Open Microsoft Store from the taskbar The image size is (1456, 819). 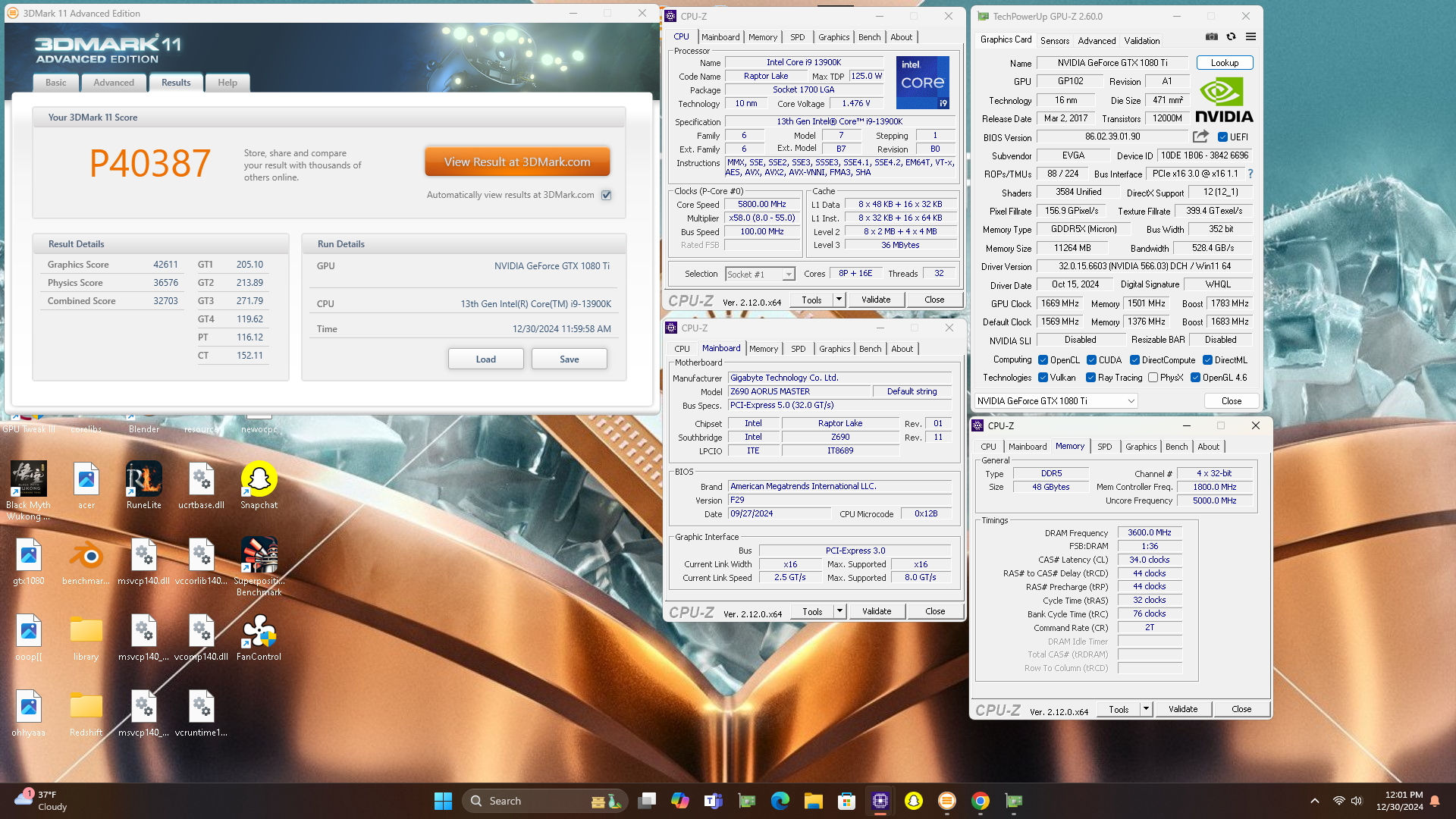[847, 801]
